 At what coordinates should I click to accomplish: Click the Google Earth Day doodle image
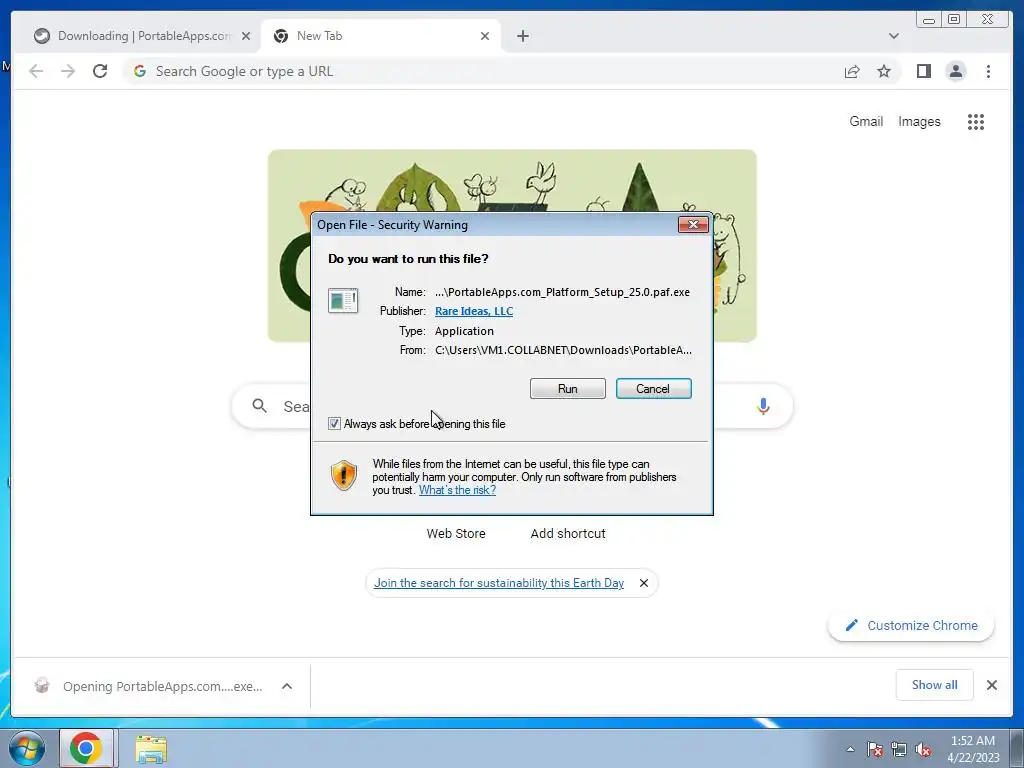click(x=512, y=182)
